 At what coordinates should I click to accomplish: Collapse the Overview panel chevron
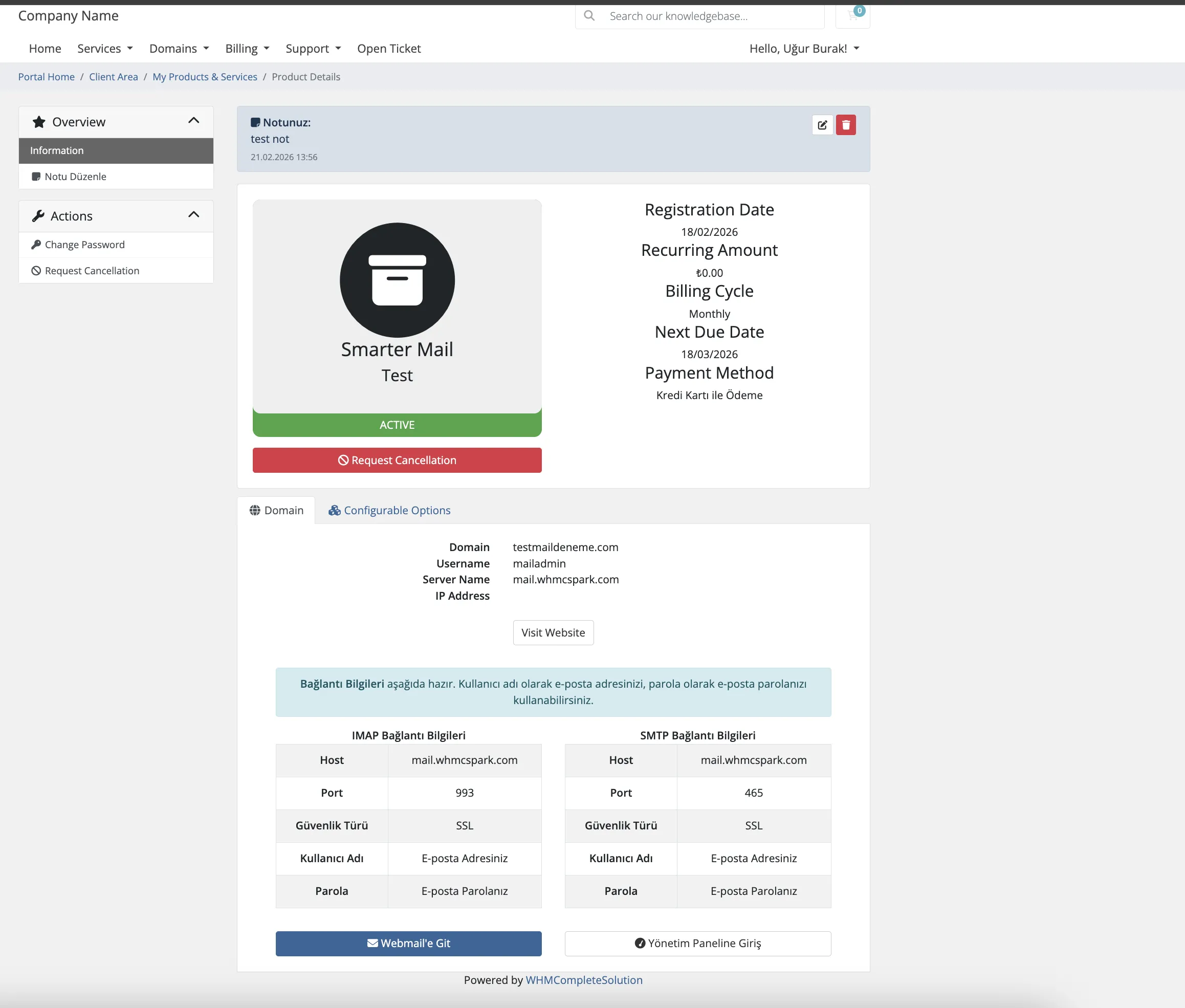194,121
